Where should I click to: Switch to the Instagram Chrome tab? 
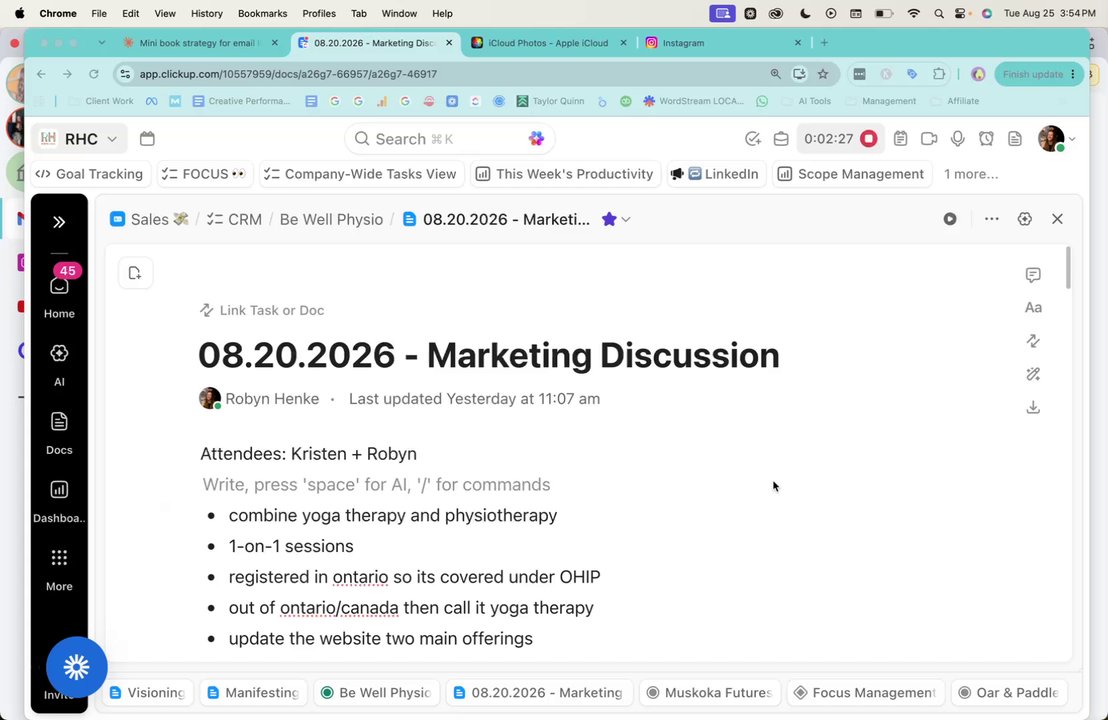[x=724, y=42]
